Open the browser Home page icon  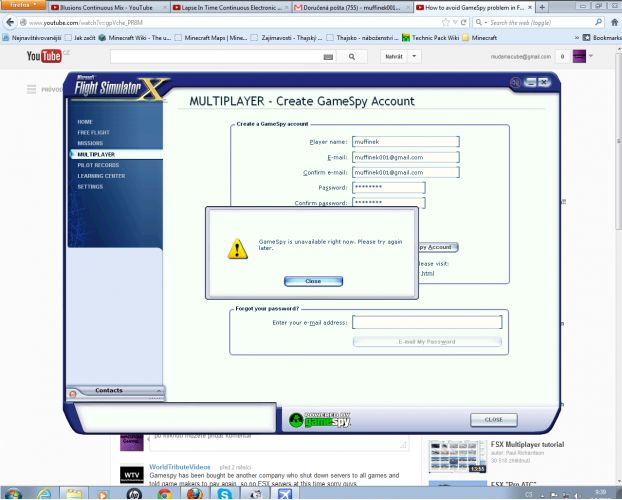pyautogui.click(x=614, y=23)
